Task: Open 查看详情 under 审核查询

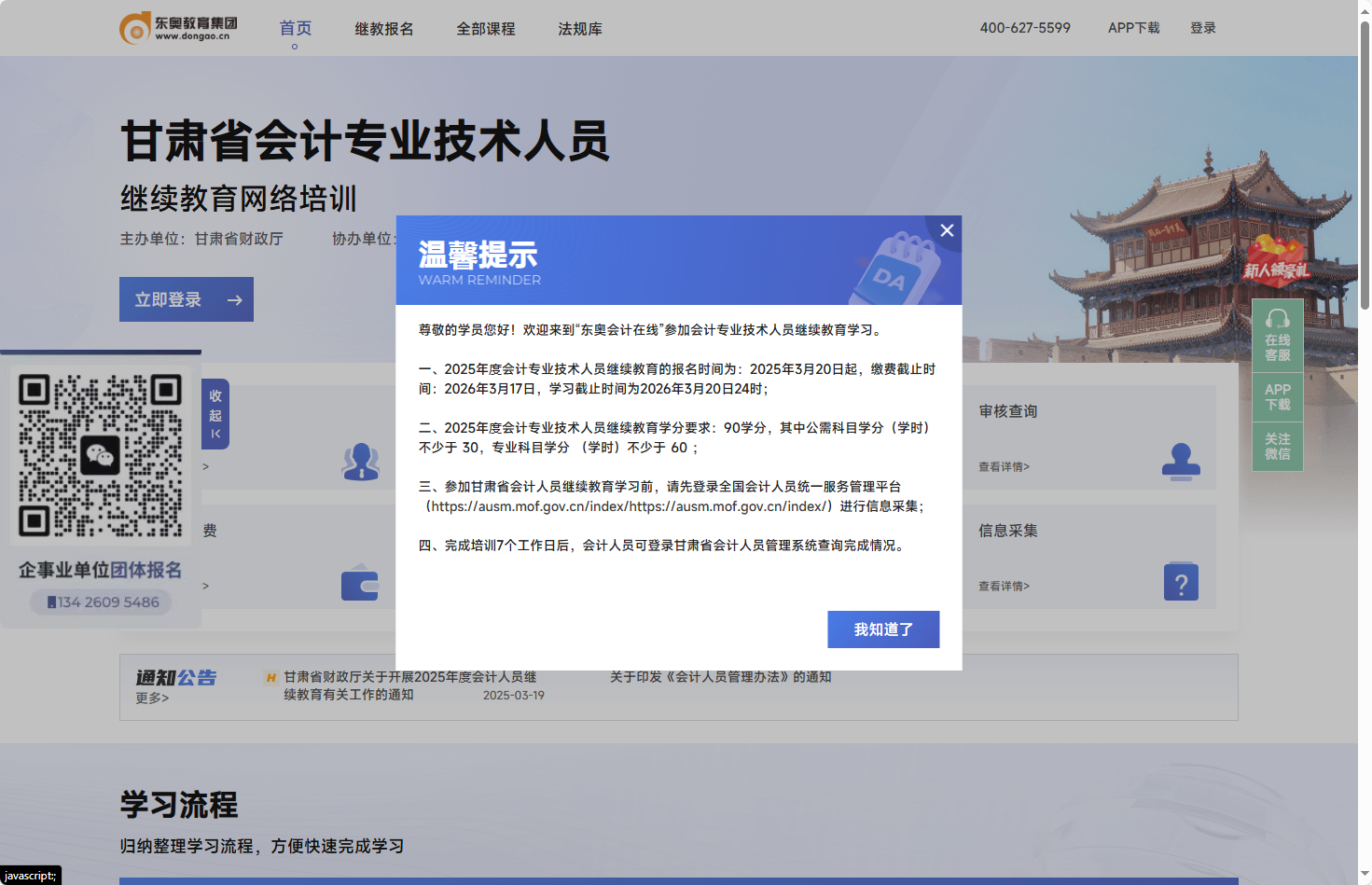Action: [x=1004, y=467]
